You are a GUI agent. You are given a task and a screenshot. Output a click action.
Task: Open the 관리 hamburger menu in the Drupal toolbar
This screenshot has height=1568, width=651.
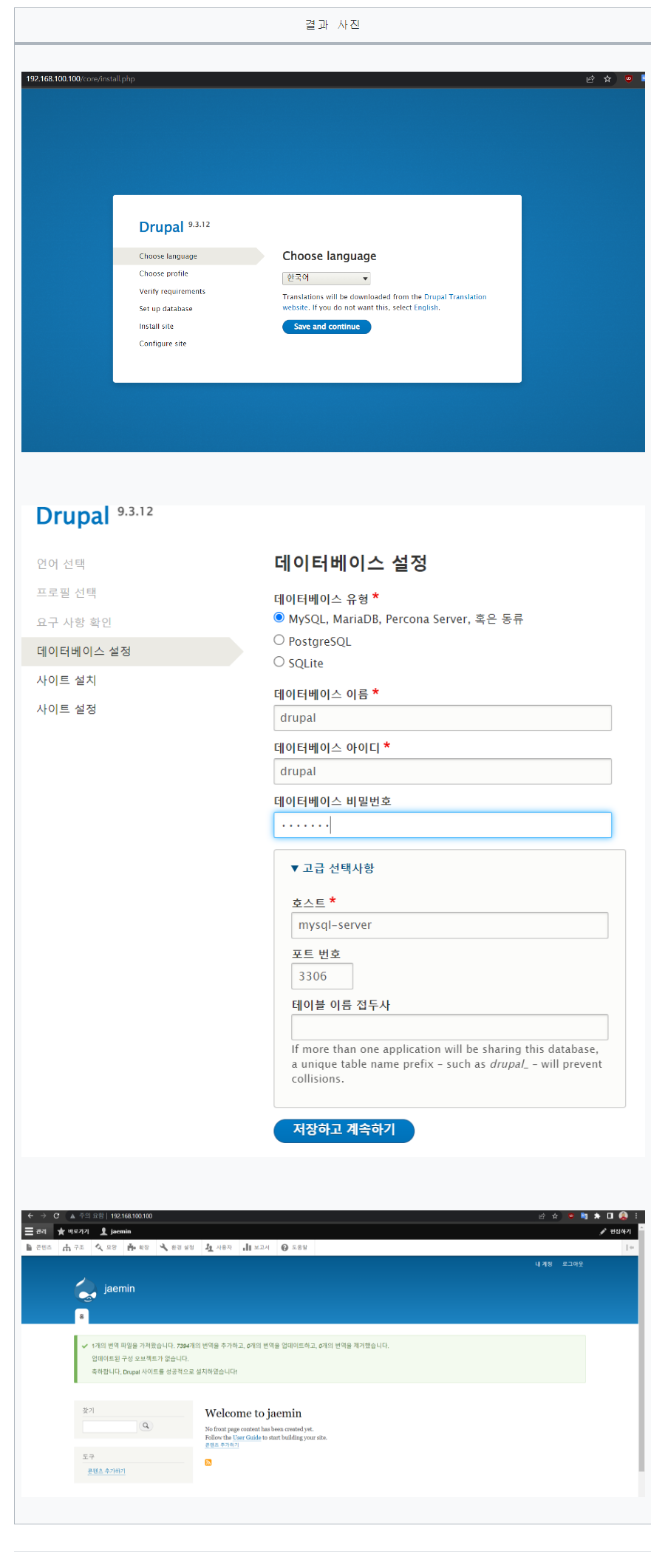tap(35, 1231)
